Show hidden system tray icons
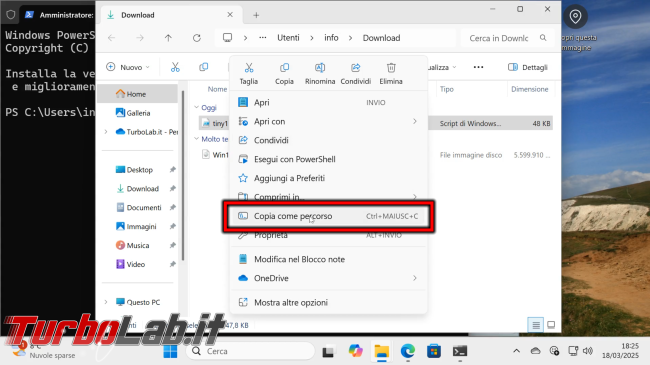The width and height of the screenshot is (650, 365). (517, 351)
